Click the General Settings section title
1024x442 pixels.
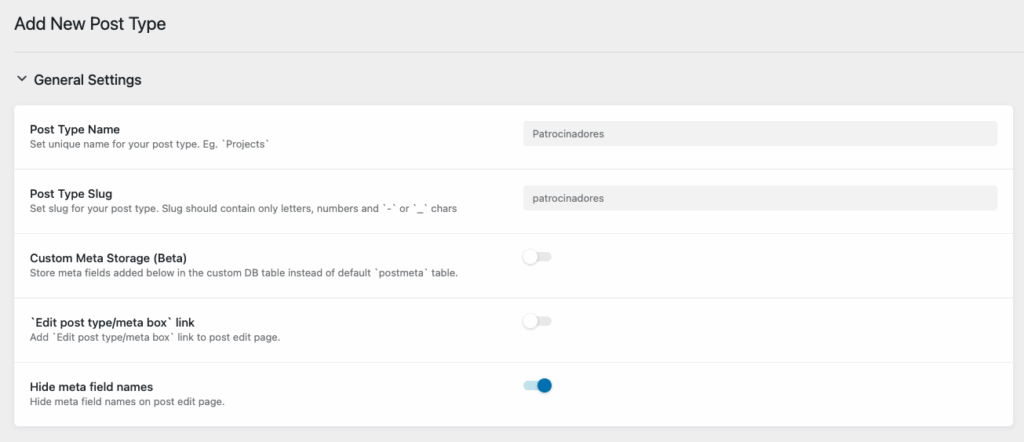88,79
